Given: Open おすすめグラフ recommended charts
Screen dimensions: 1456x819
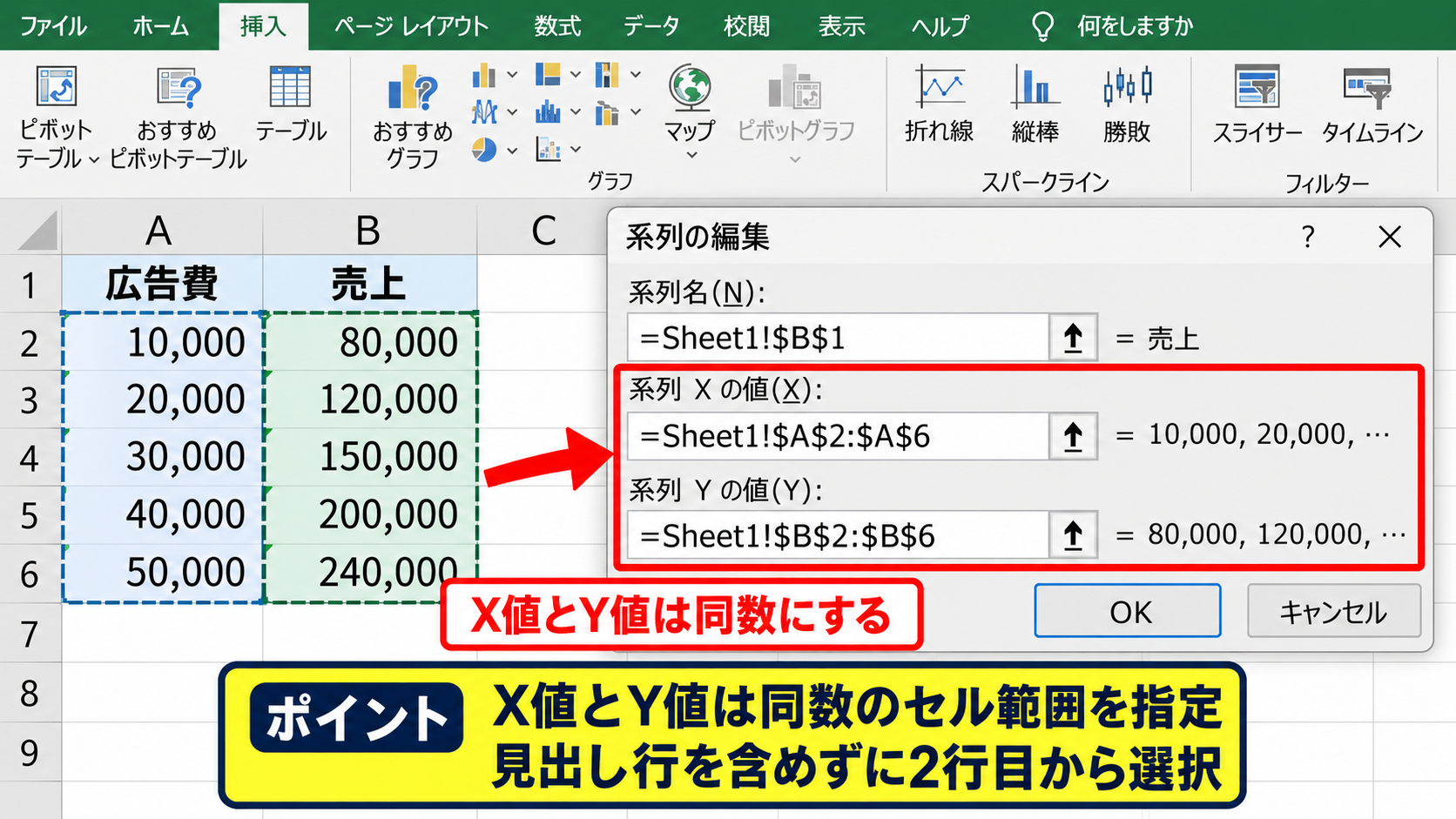Looking at the screenshot, I should click(413, 117).
